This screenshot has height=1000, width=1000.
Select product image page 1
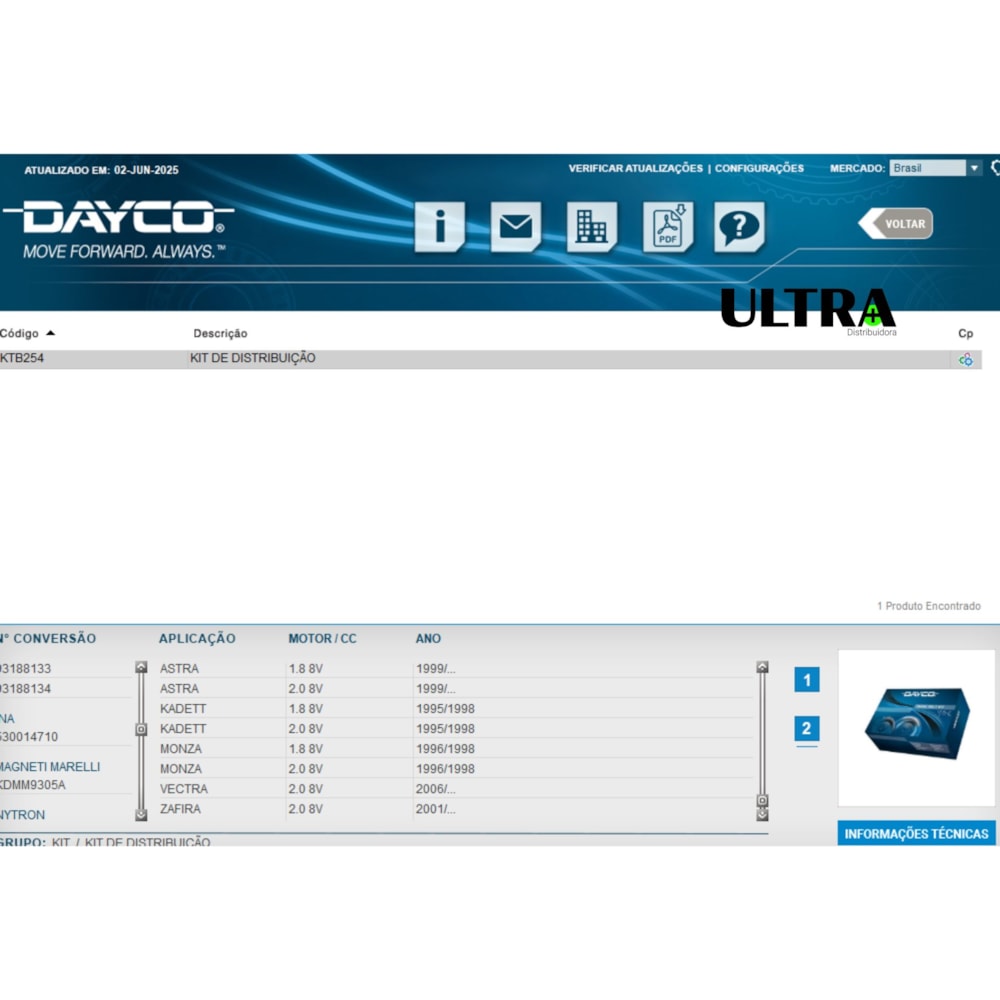tap(807, 680)
